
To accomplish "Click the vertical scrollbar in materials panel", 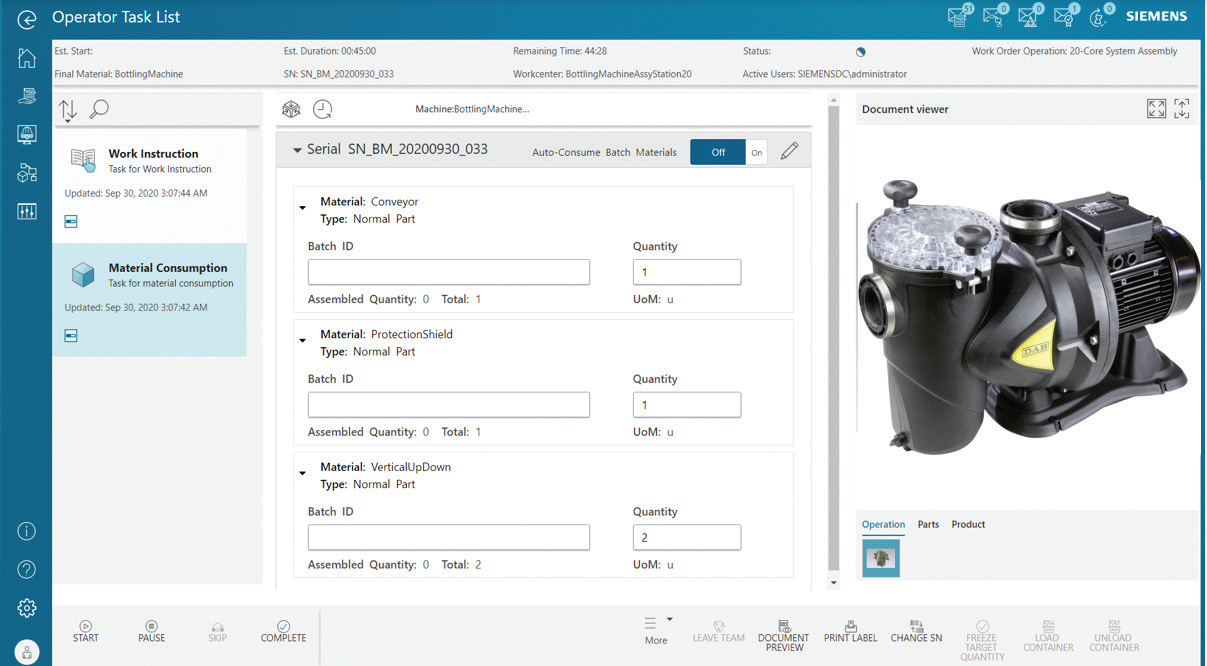I will 834,350.
